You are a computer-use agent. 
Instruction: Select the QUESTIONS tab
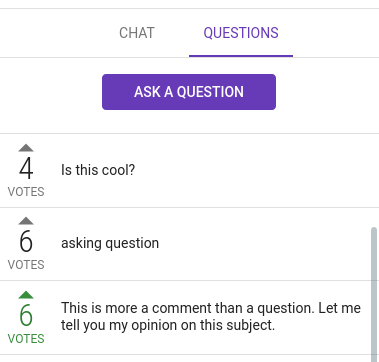241,33
